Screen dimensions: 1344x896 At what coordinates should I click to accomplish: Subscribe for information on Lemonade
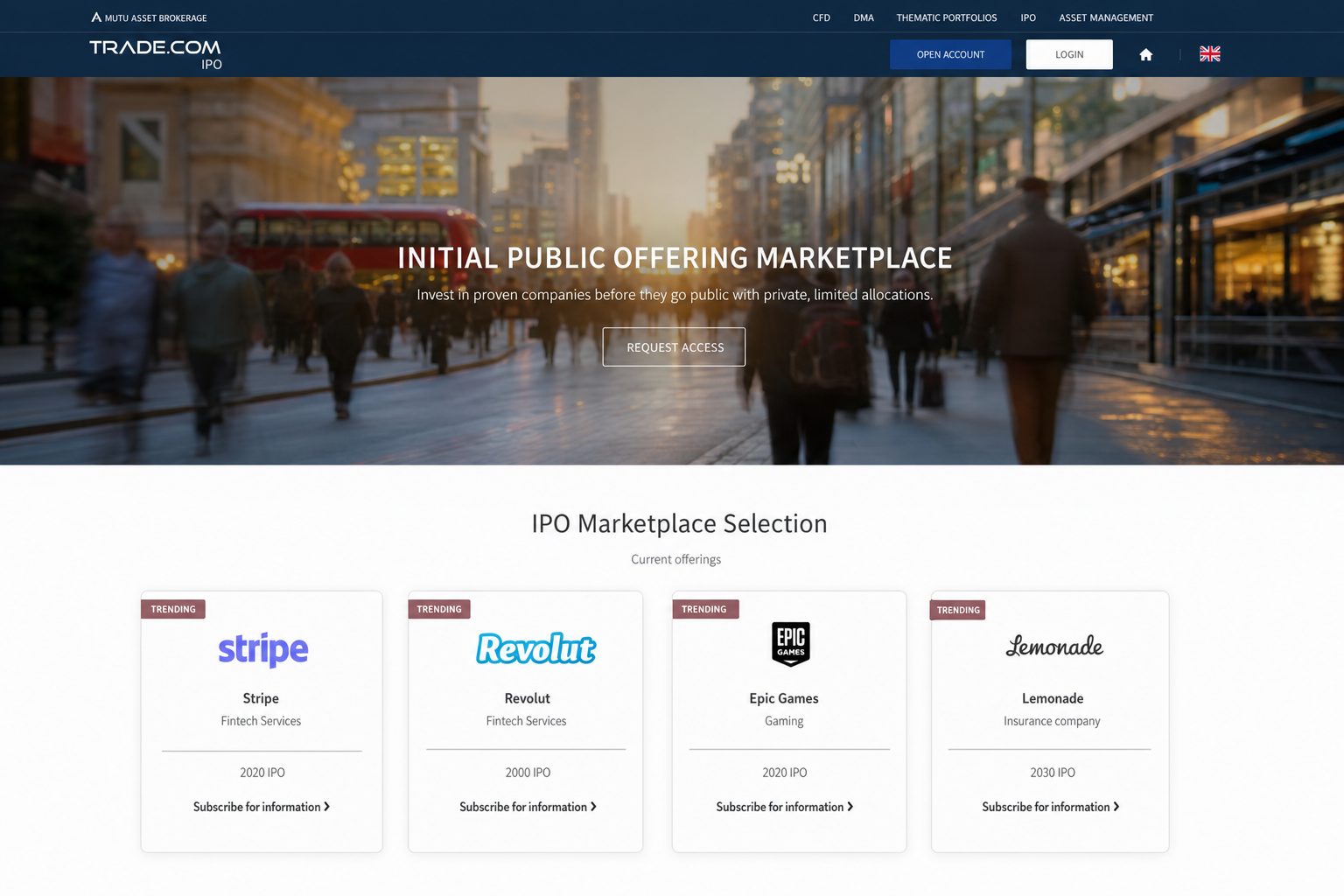point(1051,807)
